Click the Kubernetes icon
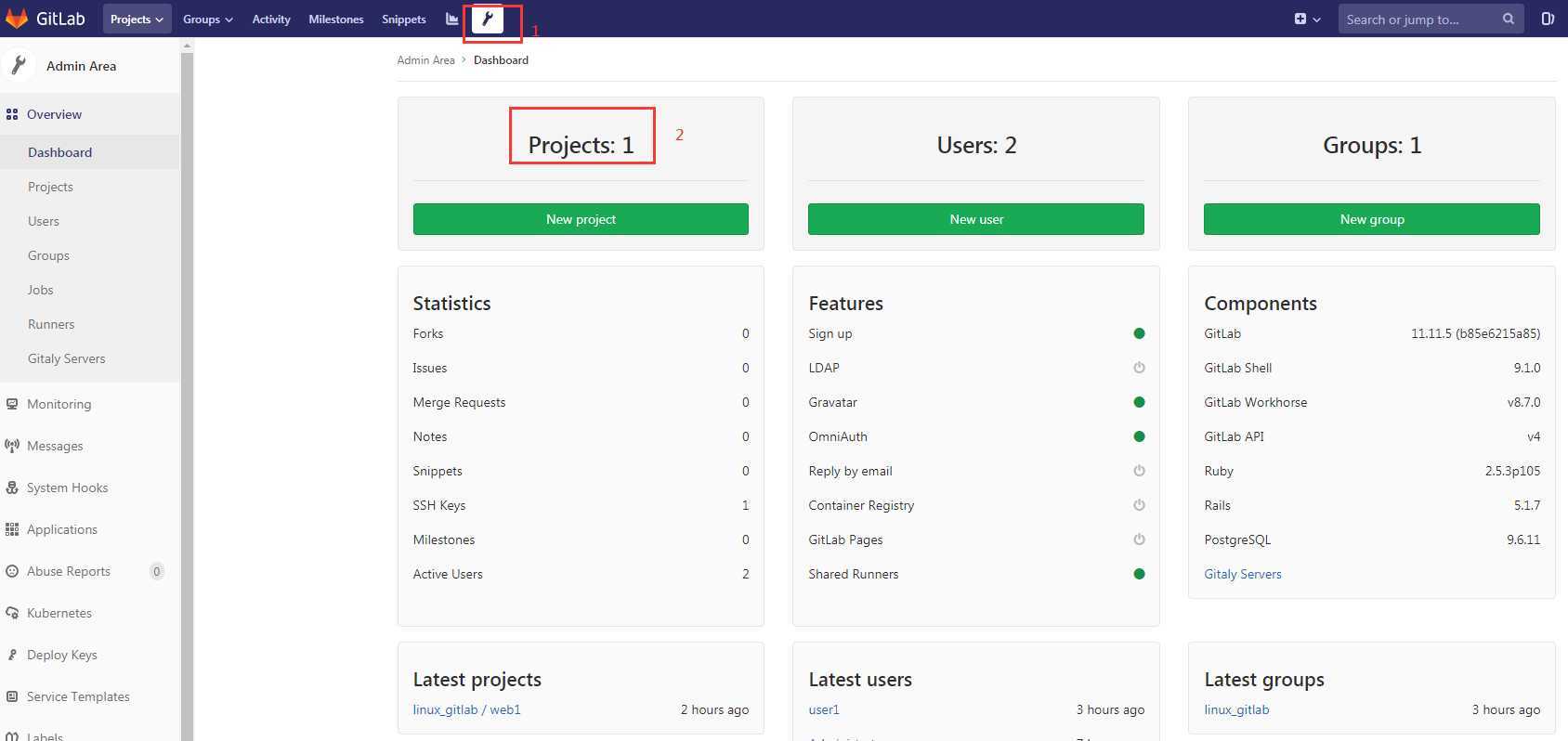This screenshot has height=741, width=1568. click(x=12, y=613)
